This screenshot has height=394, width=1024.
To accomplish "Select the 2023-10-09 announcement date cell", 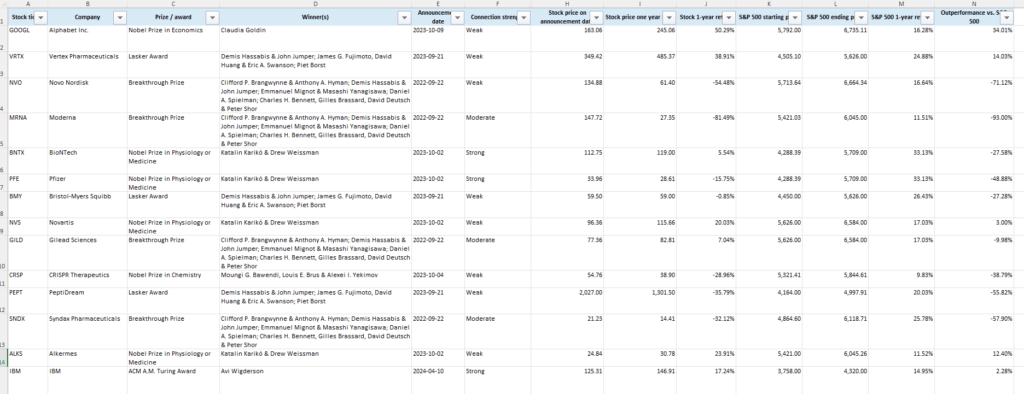I will 438,39.
